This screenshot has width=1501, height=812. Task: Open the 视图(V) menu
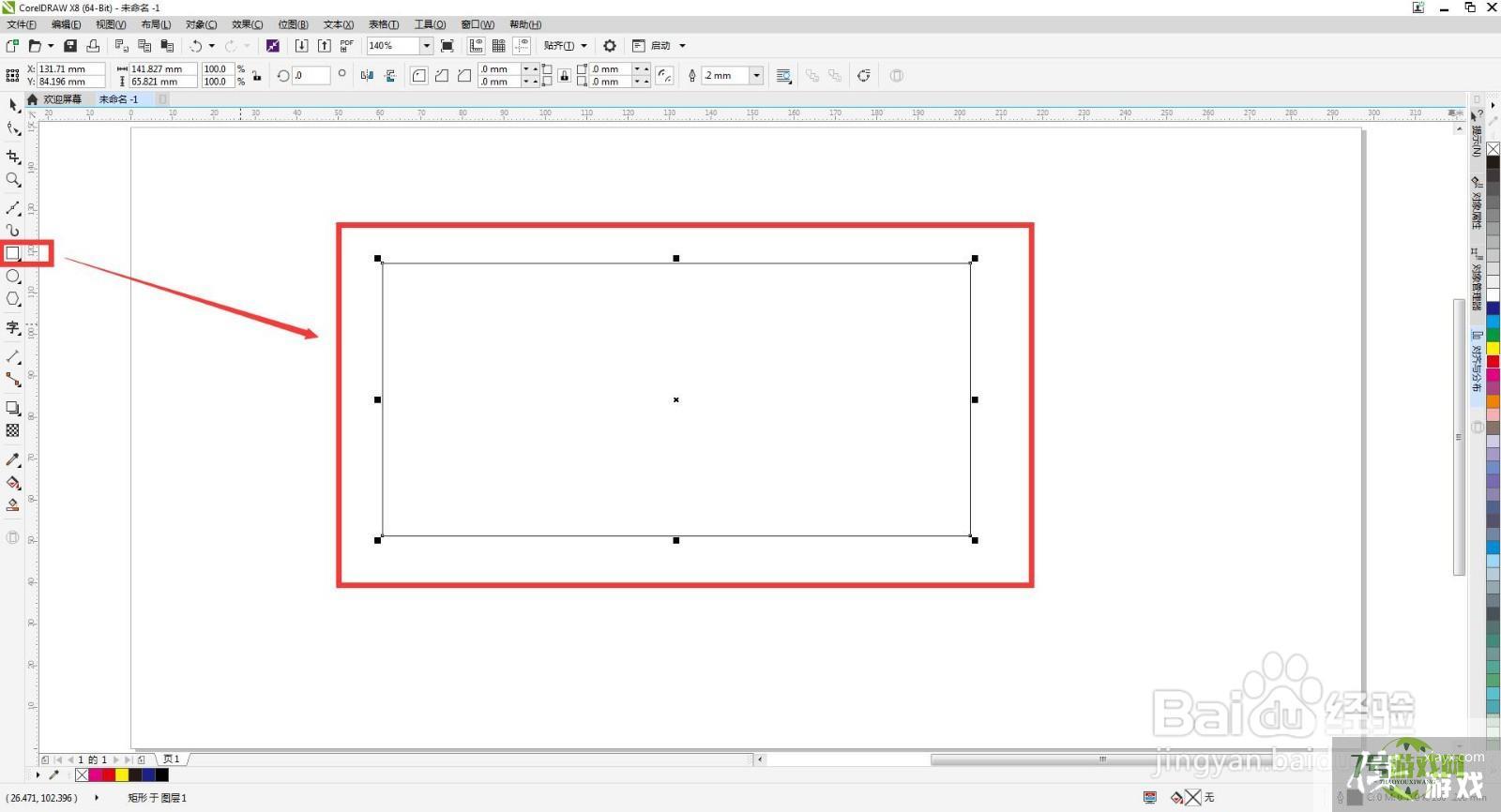coord(111,24)
